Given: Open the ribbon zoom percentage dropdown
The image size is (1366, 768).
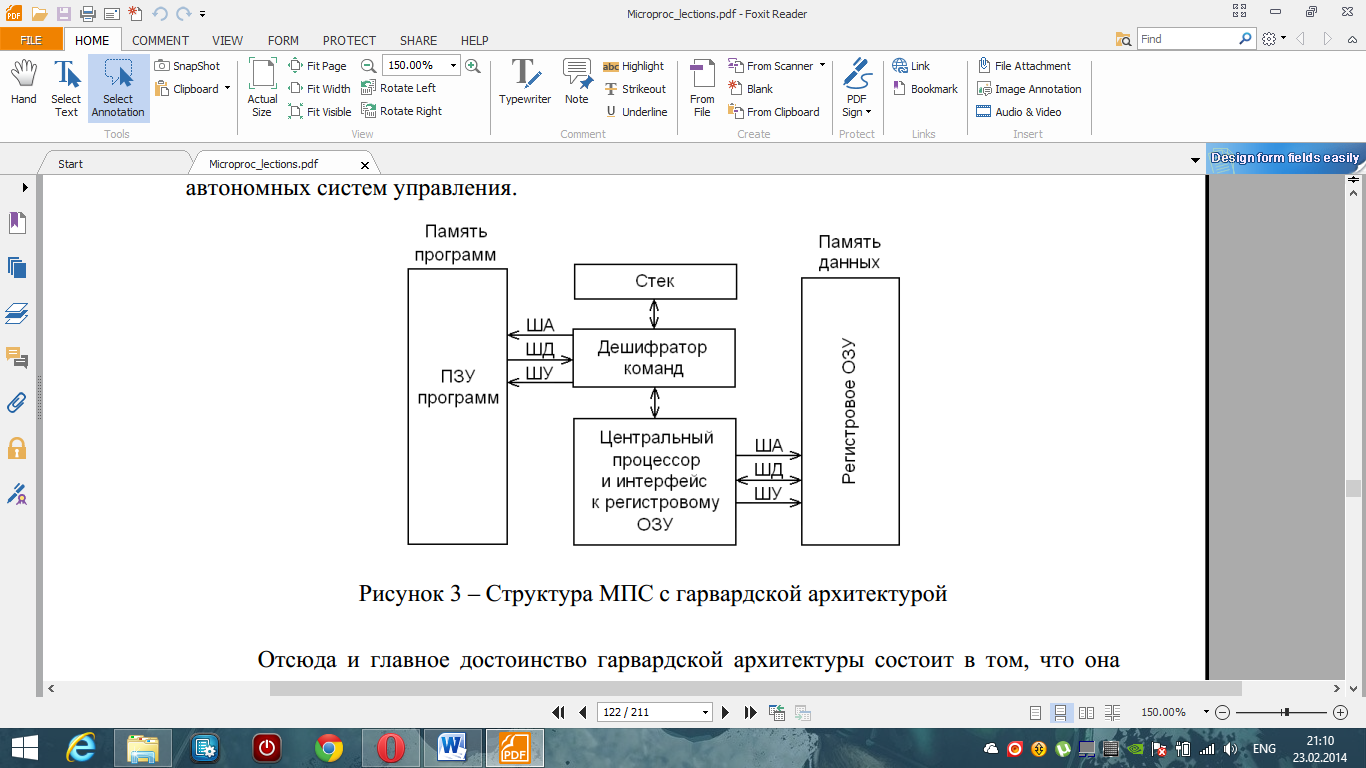Looking at the screenshot, I should point(453,65).
